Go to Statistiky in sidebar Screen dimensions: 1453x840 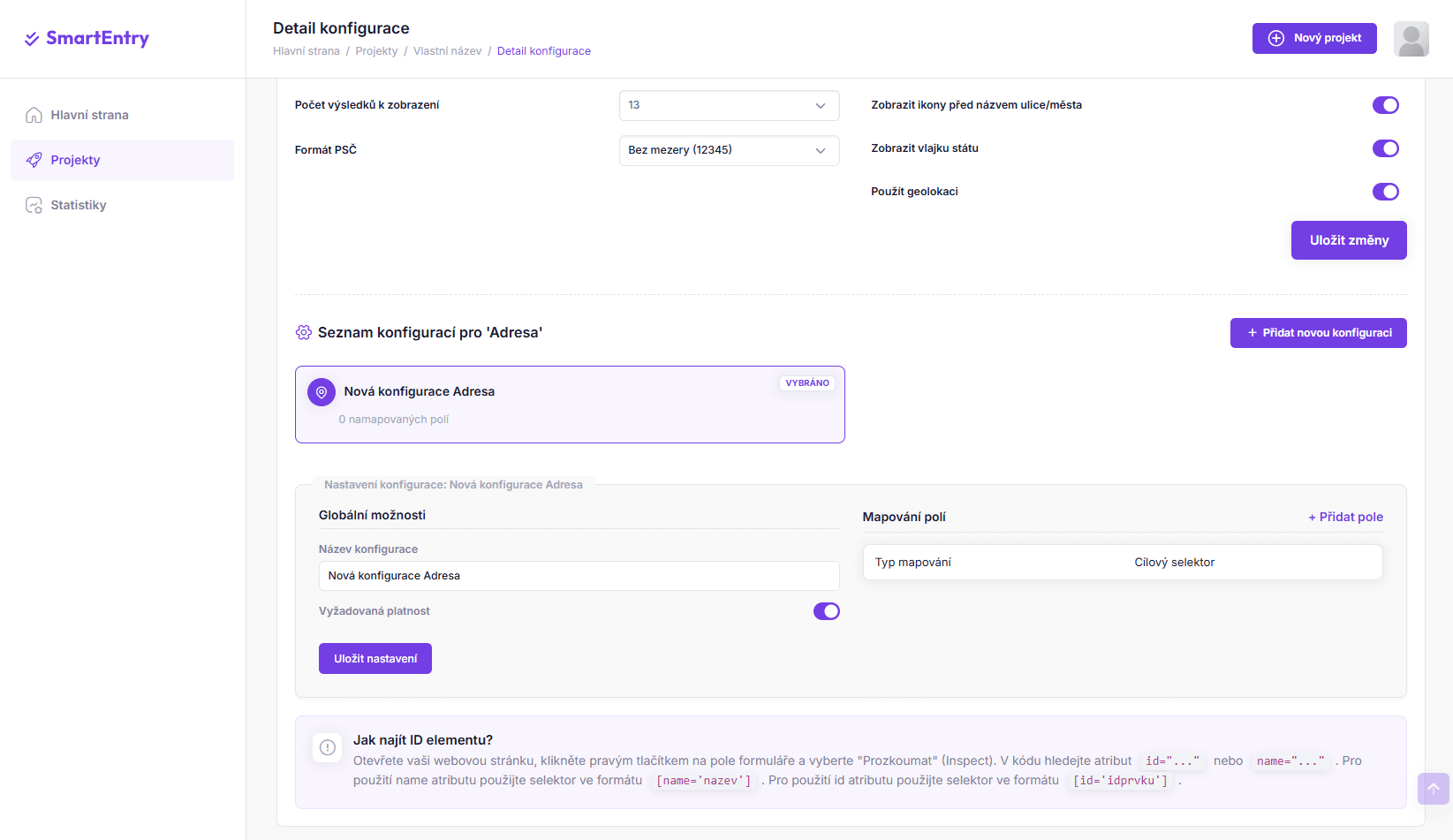(x=79, y=205)
